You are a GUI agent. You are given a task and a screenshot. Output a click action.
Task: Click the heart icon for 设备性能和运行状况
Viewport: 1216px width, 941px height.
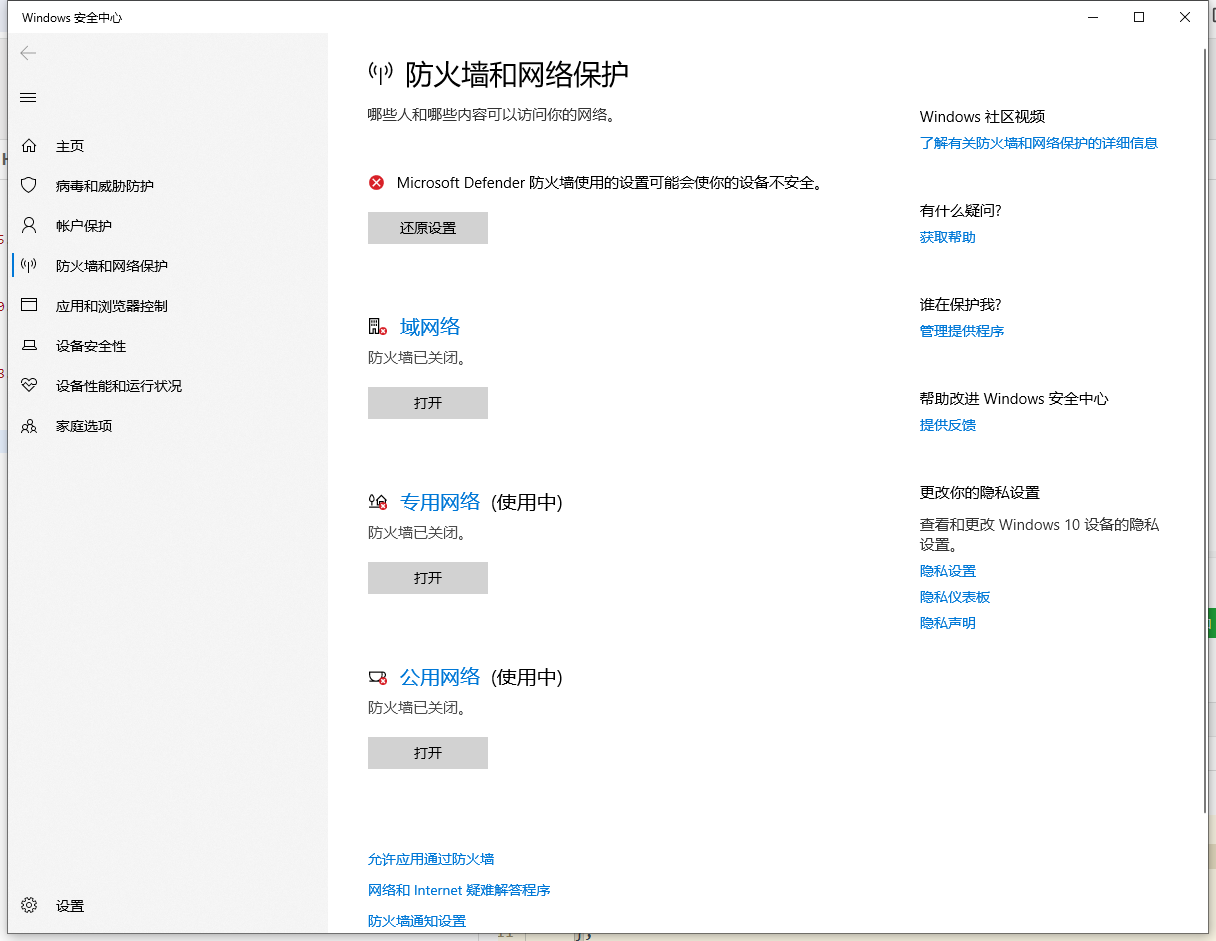coord(29,386)
